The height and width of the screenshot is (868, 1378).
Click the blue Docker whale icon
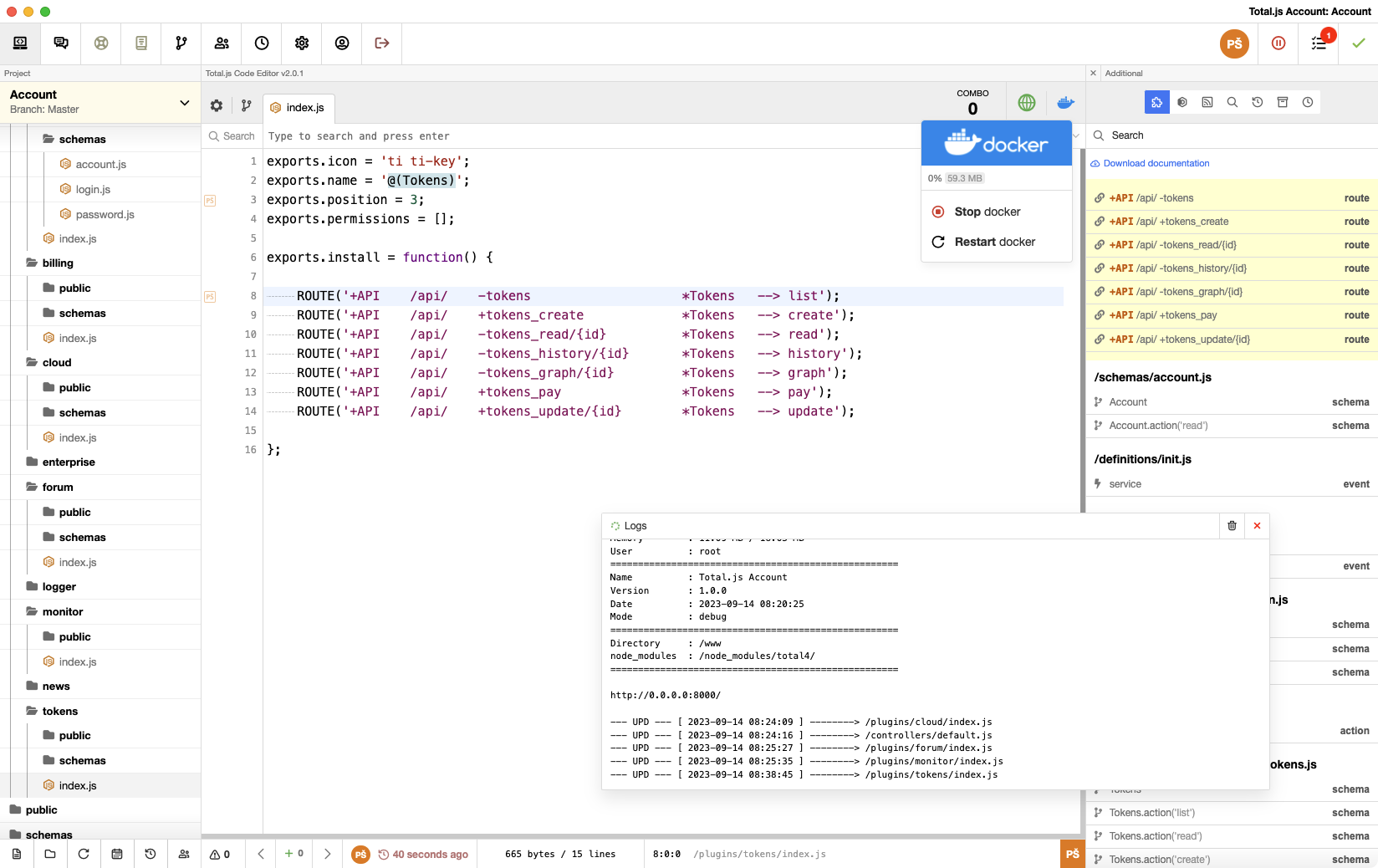1065,103
